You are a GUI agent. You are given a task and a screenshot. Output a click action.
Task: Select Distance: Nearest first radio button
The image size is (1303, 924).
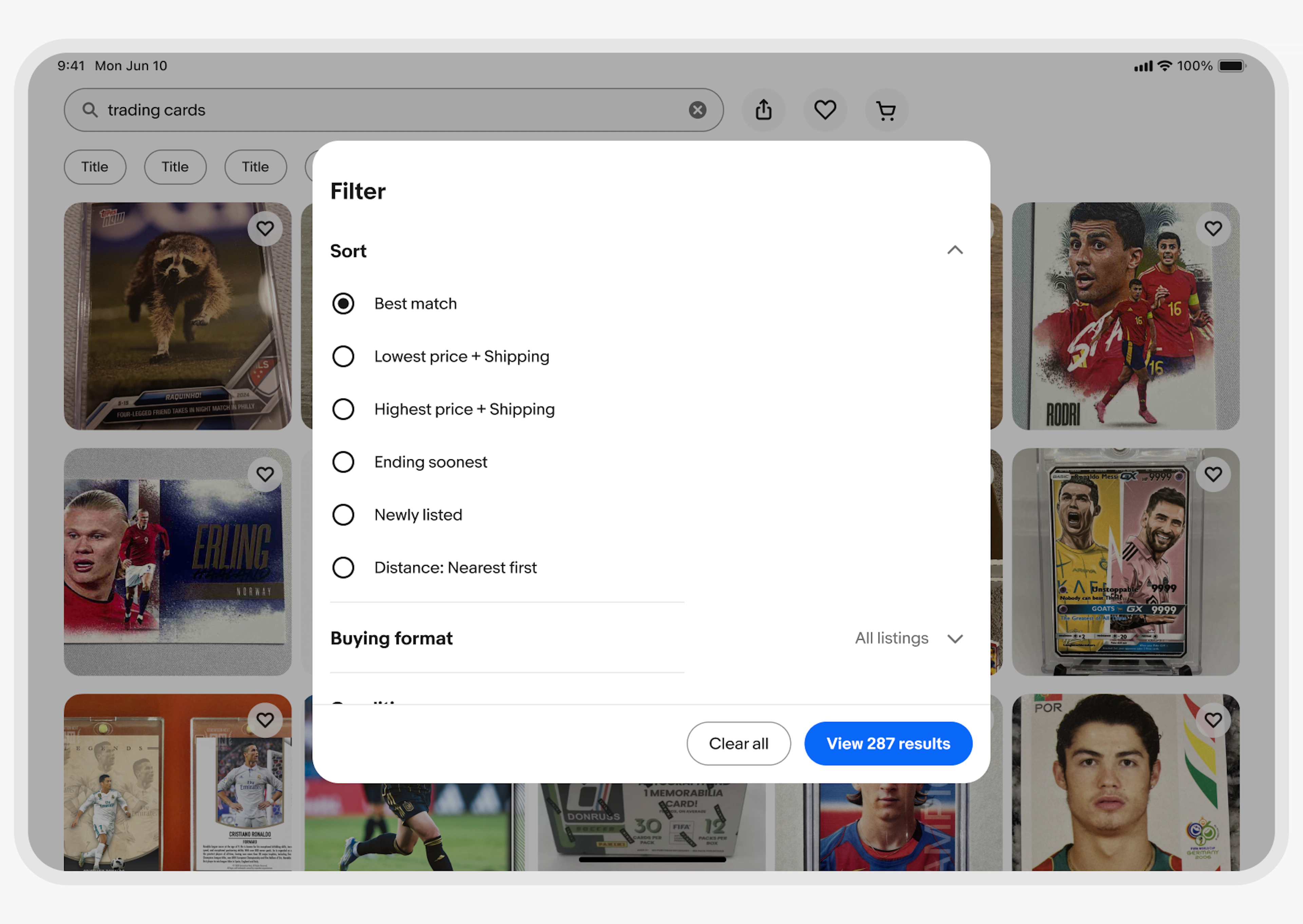pos(343,568)
